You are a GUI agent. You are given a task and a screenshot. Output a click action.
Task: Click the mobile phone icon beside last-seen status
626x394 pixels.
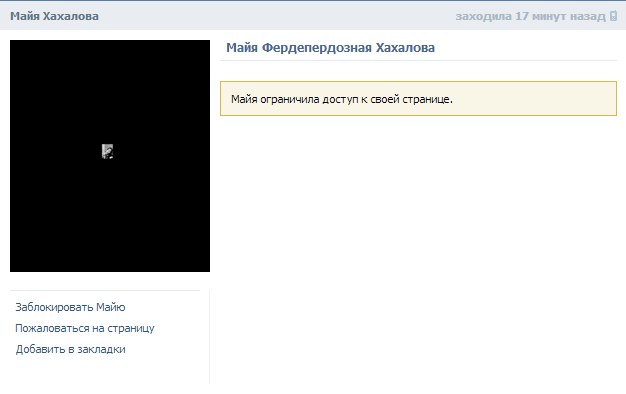point(613,16)
